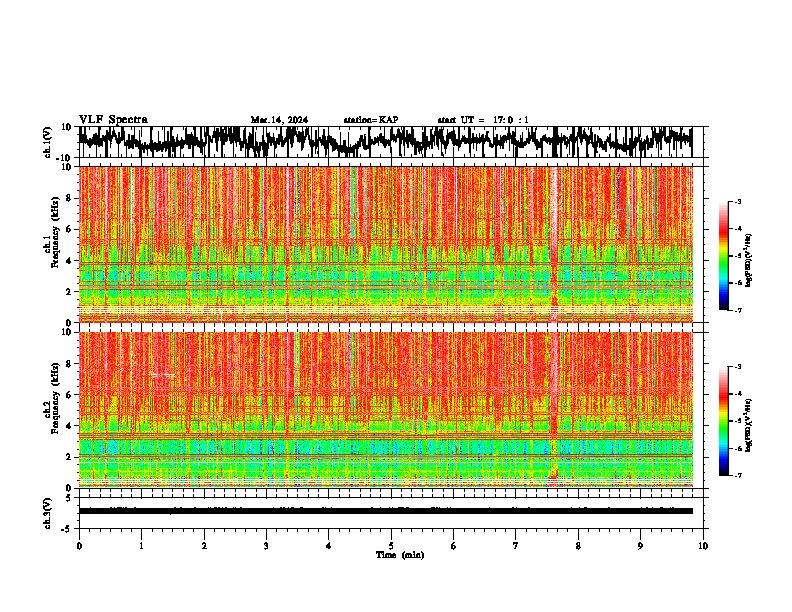Screen dimensions: 792x612
Task: Click the "ch.3(V)" axis label
Action: click(48, 513)
